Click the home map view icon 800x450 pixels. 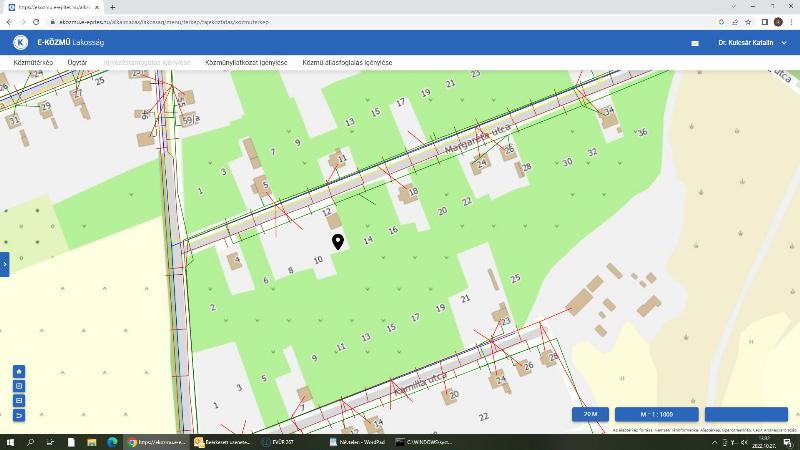point(19,371)
